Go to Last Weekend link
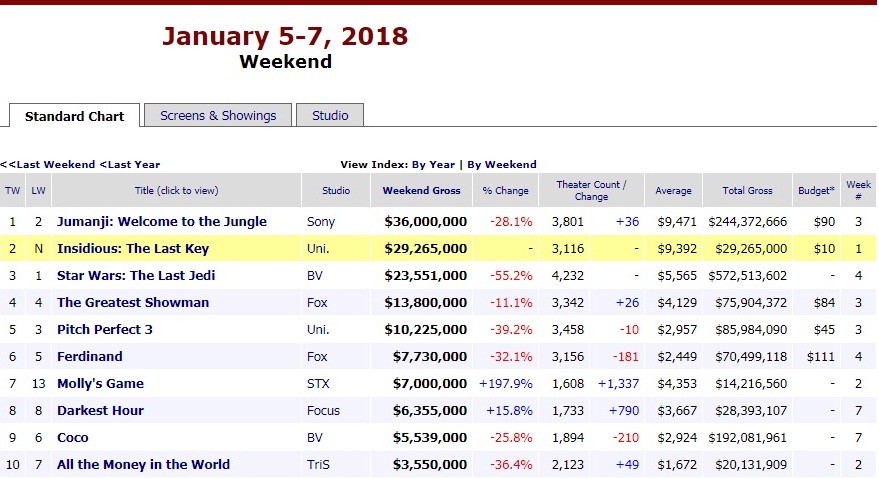Viewport: 879px width, 479px height. coord(49,164)
